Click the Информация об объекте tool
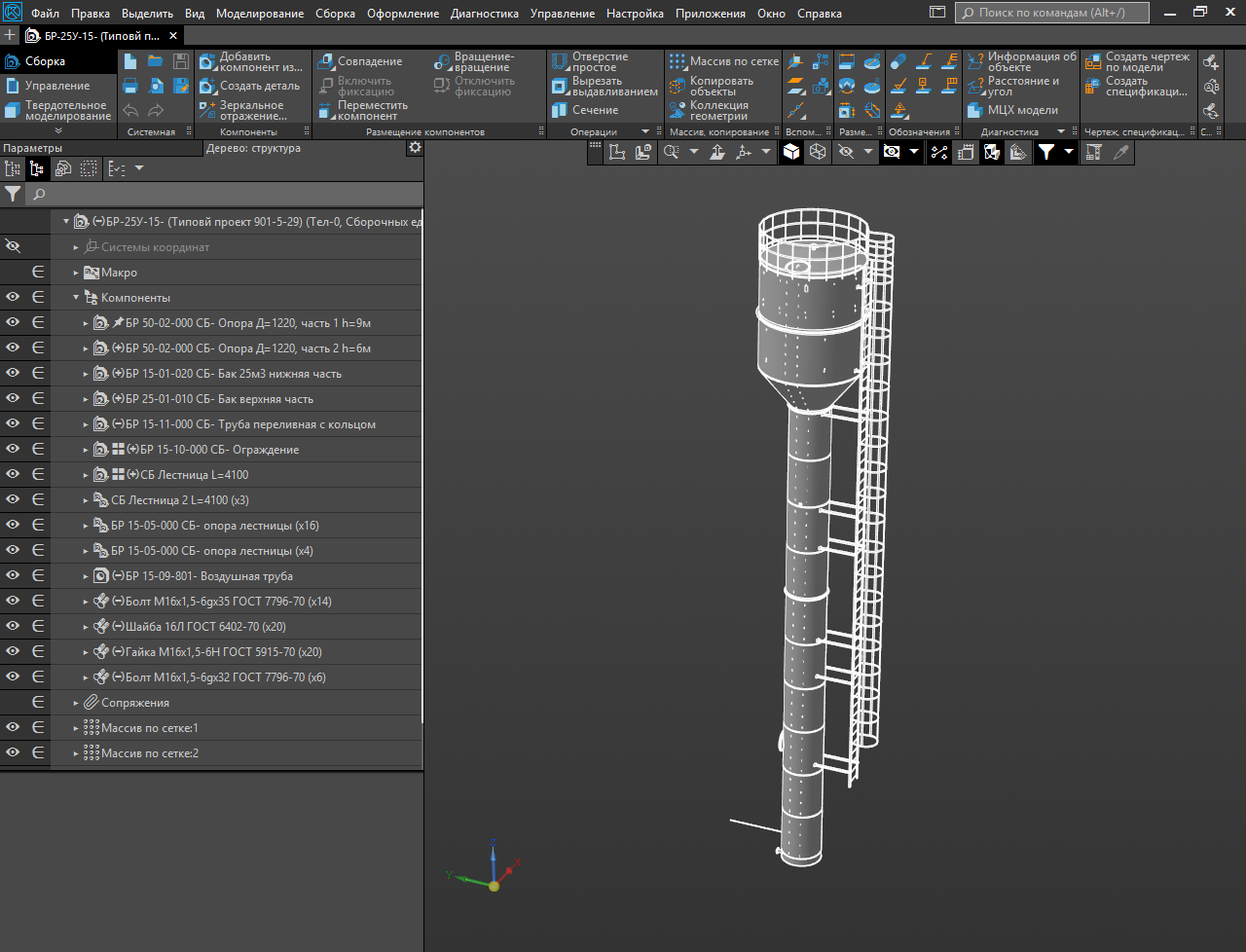 click(1021, 62)
